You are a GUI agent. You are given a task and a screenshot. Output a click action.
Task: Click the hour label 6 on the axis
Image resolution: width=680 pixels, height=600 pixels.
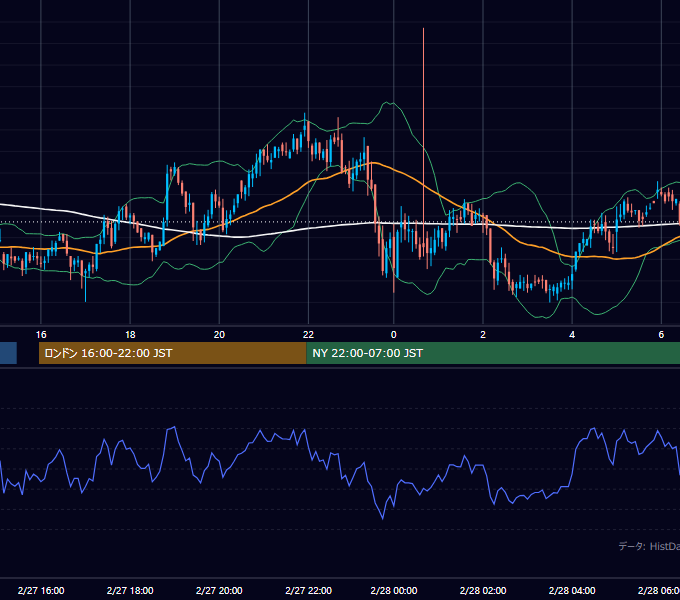[x=661, y=335]
